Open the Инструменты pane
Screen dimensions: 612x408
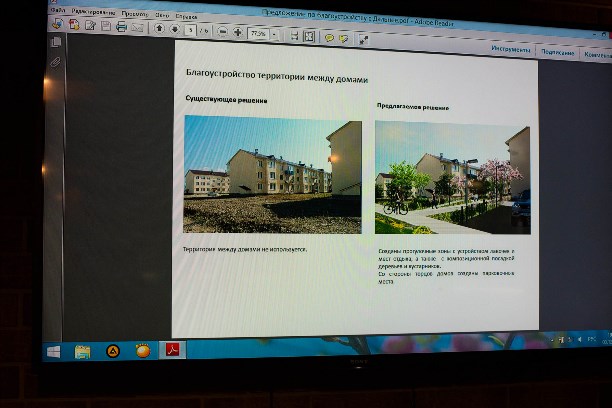point(511,49)
